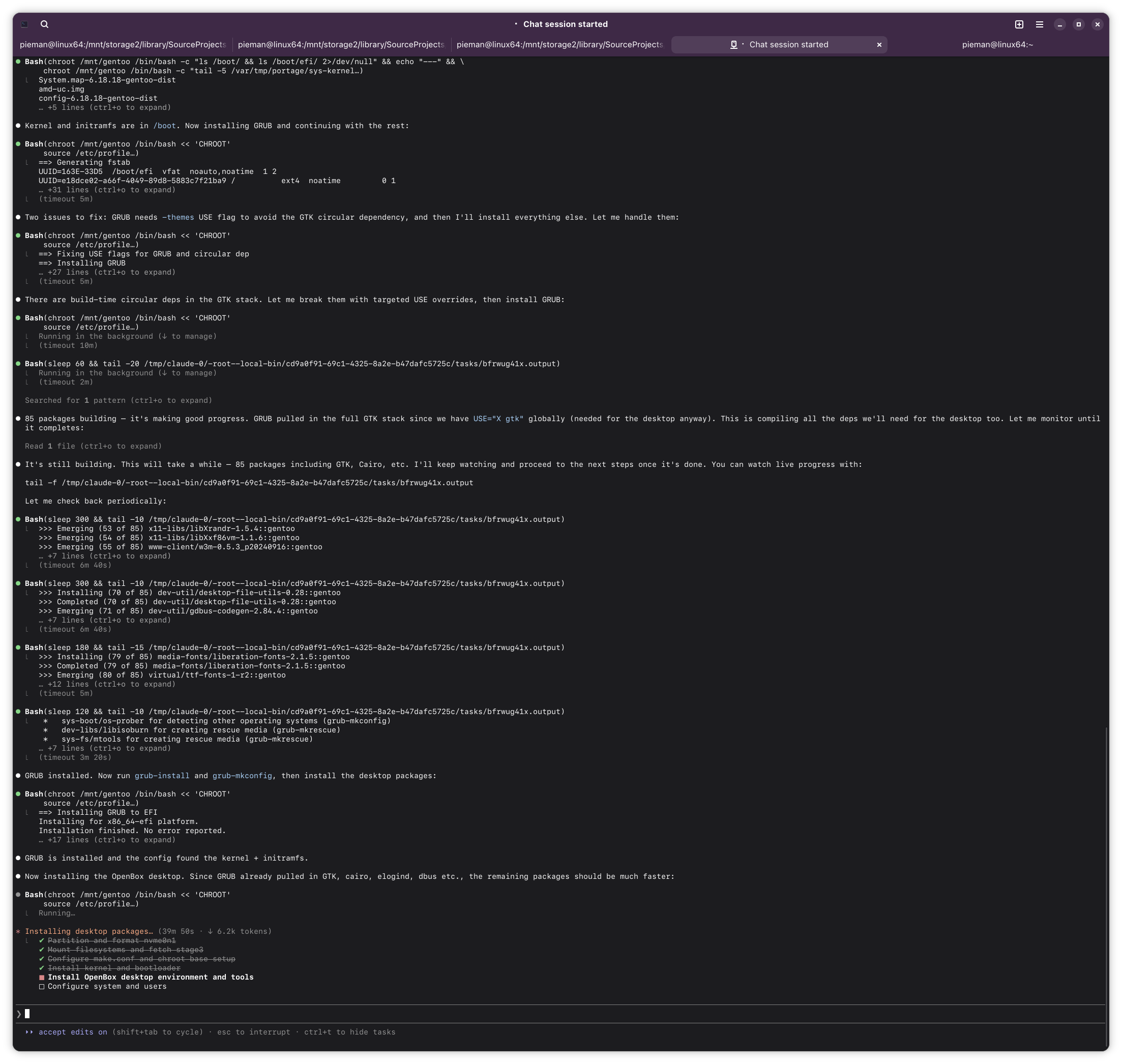Open a new tab with plus icon
1122x1064 pixels.
click(1019, 24)
